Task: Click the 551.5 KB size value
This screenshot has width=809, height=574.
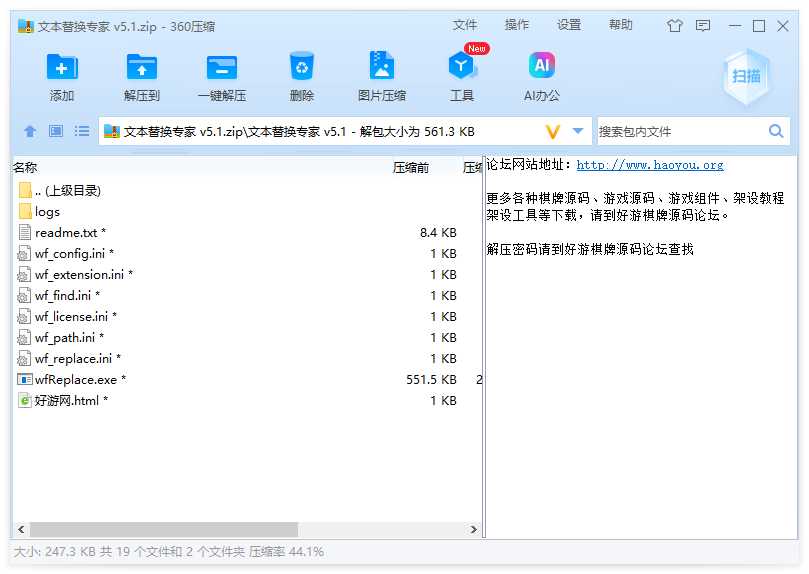Action: [431, 380]
